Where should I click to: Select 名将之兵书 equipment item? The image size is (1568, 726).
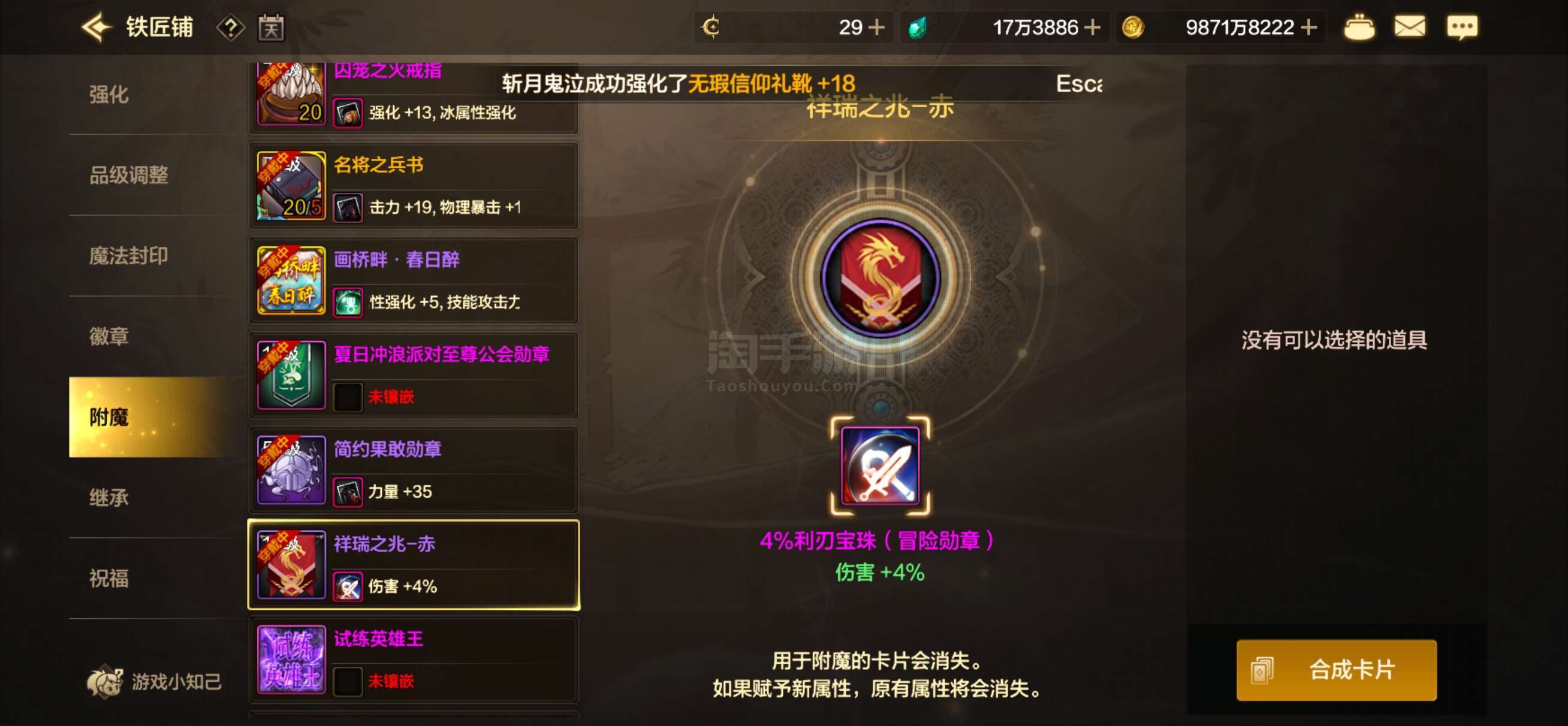click(x=414, y=186)
